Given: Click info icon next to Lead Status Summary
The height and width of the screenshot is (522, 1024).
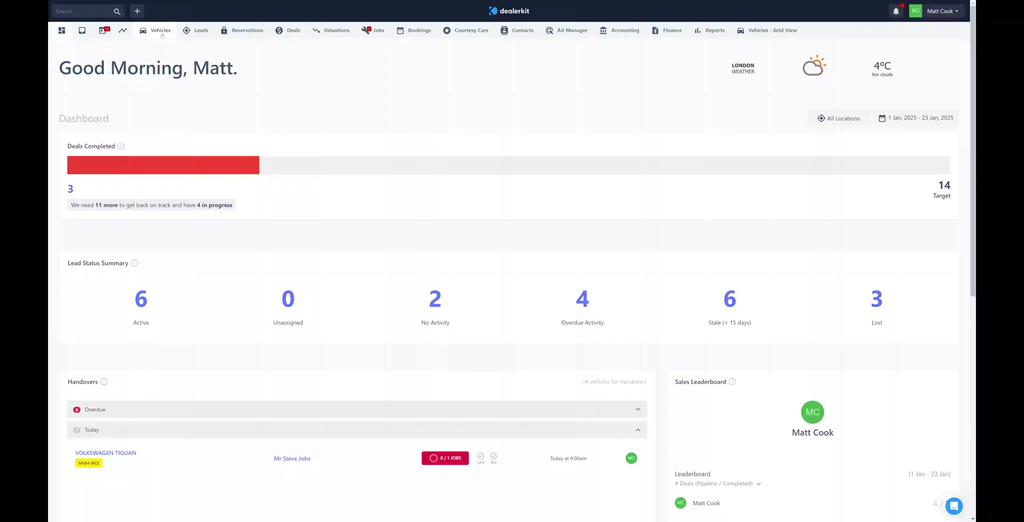Looking at the screenshot, I should pos(134,263).
